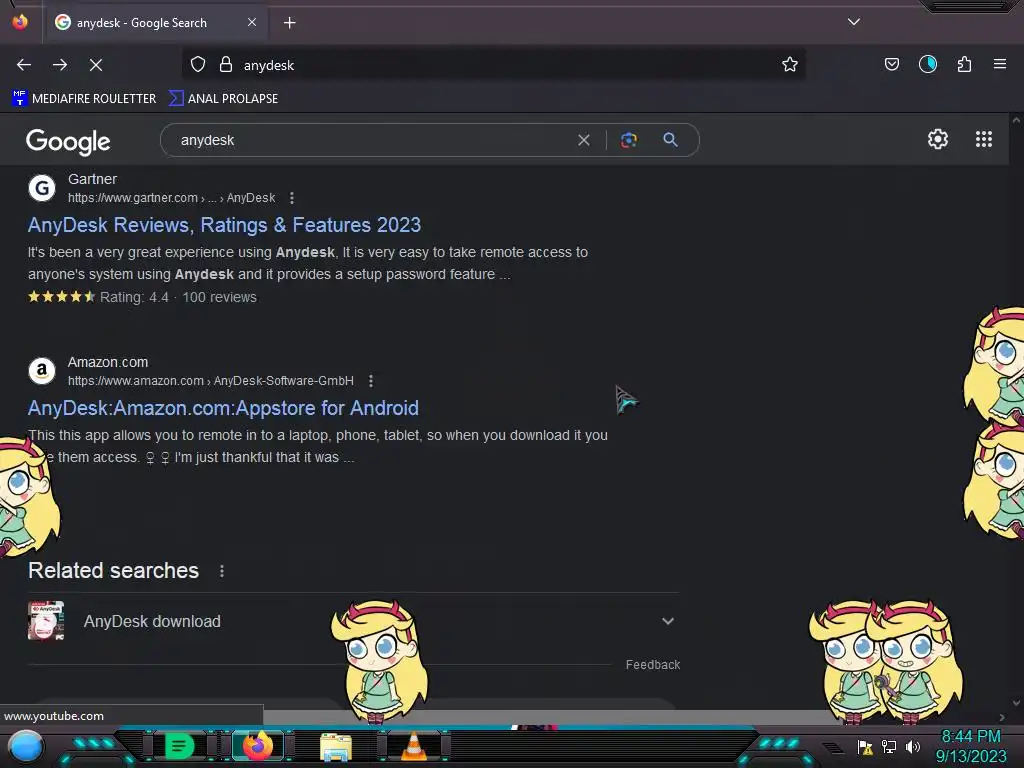This screenshot has height=768, width=1024.
Task: Open the Windows Start orb
Action: pyautogui.click(x=26, y=746)
